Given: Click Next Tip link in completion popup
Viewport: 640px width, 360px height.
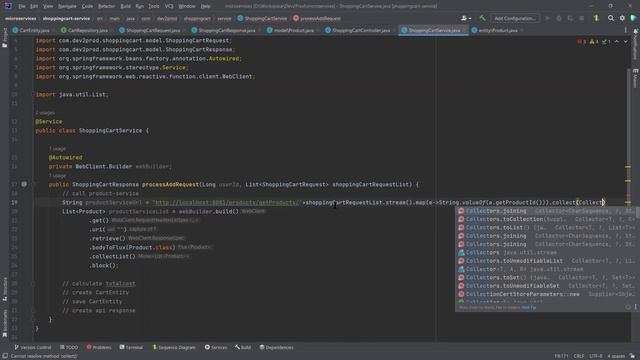Looking at the screenshot, I should point(529,308).
